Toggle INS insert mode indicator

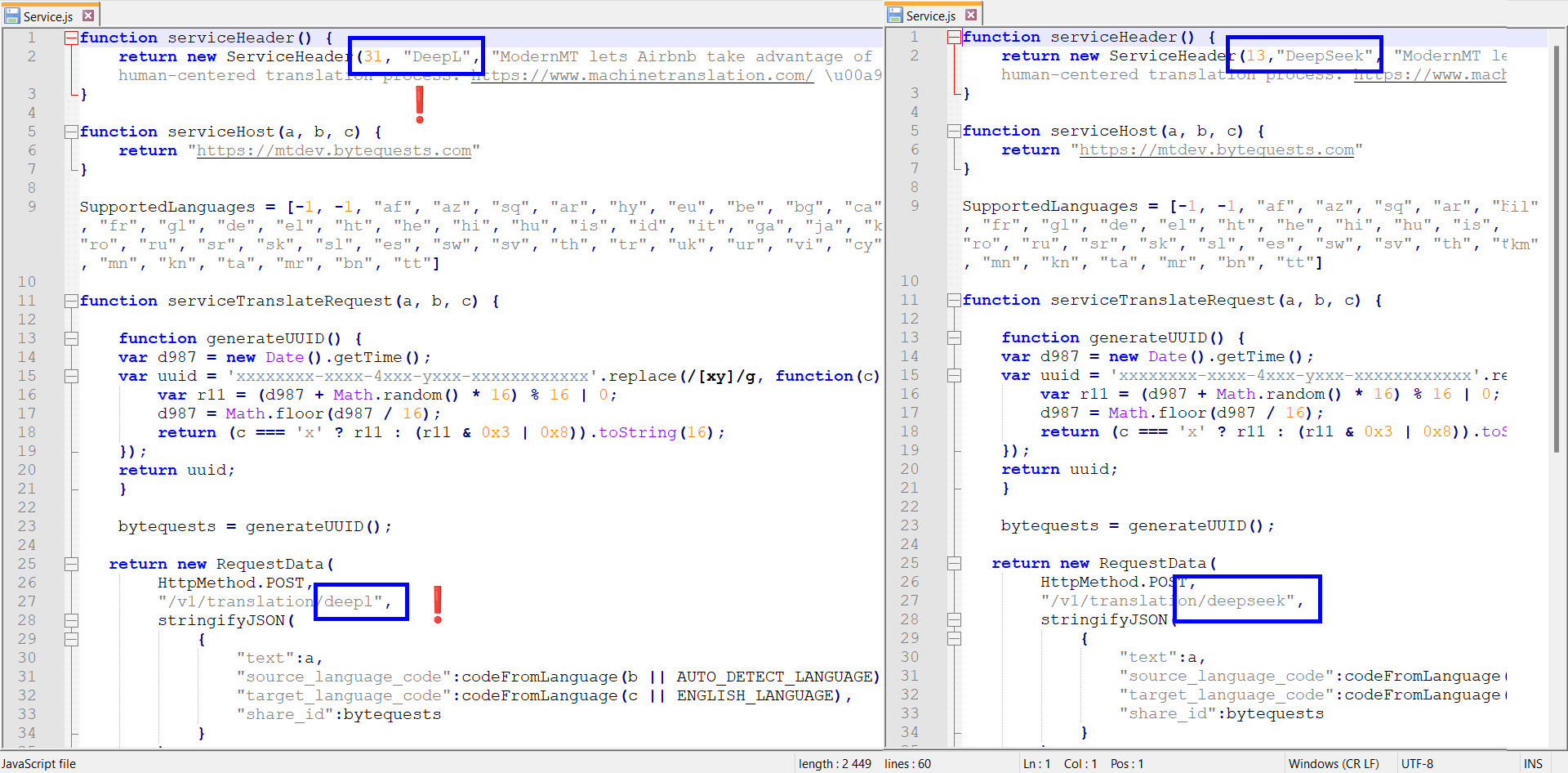[1533, 763]
